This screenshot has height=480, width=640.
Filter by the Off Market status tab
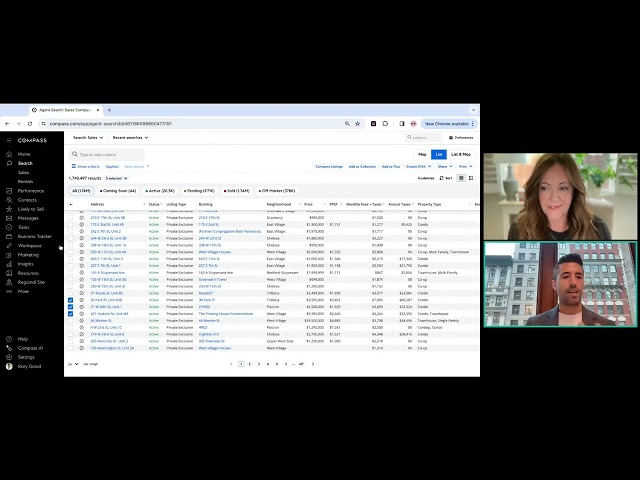coord(277,191)
